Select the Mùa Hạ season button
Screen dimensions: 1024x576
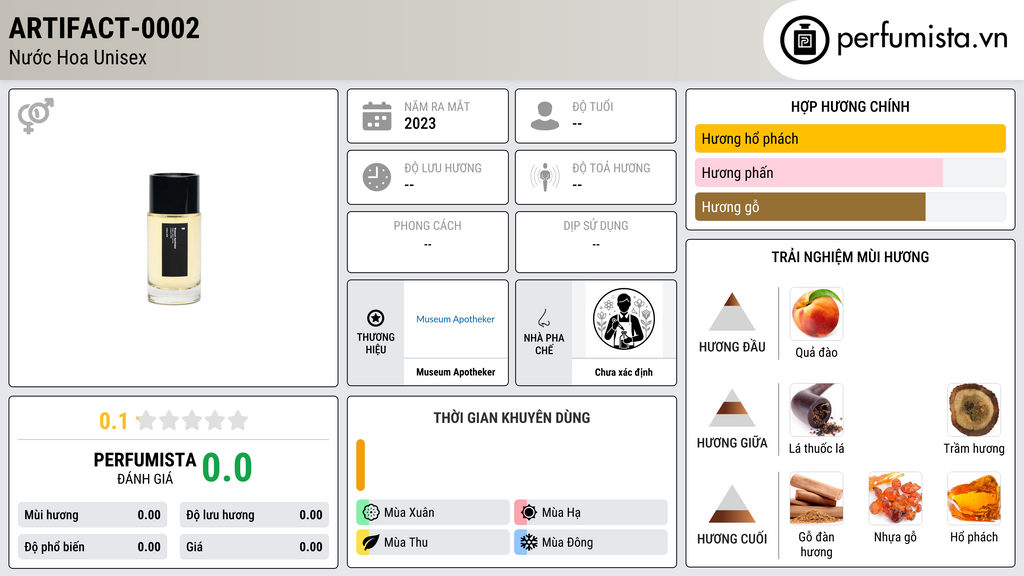[591, 512]
